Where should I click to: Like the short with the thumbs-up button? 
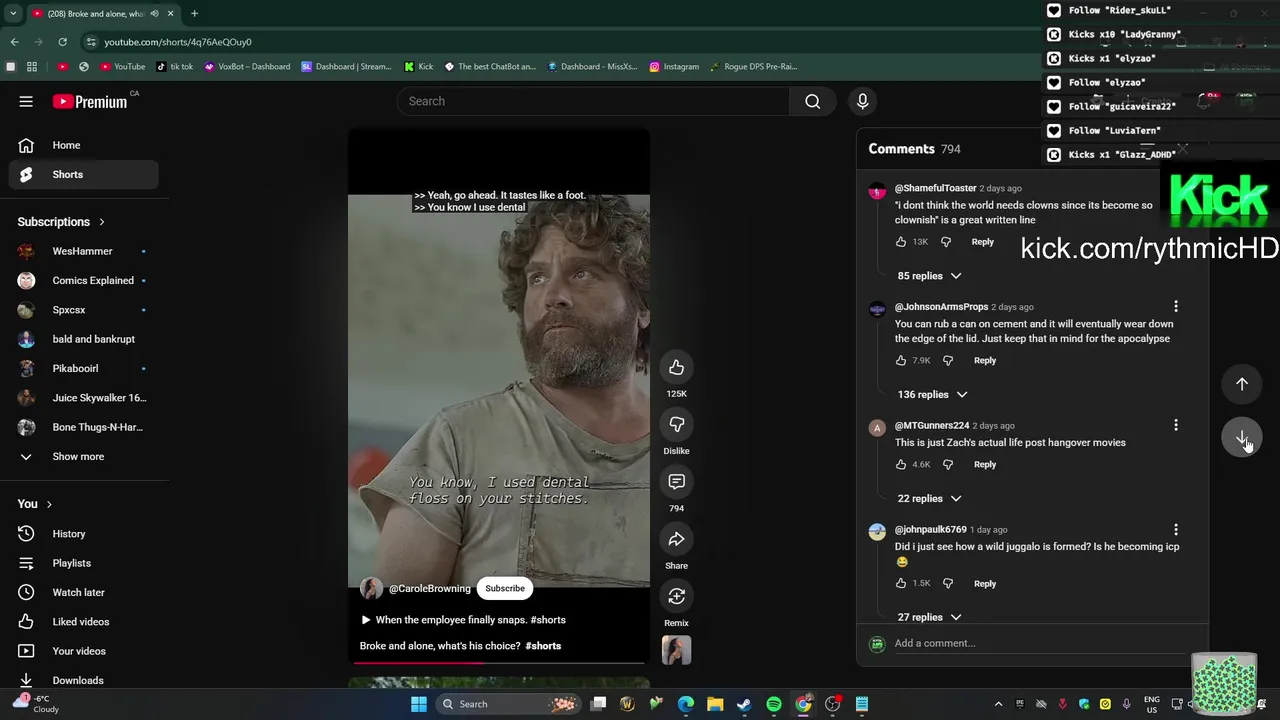click(x=676, y=367)
